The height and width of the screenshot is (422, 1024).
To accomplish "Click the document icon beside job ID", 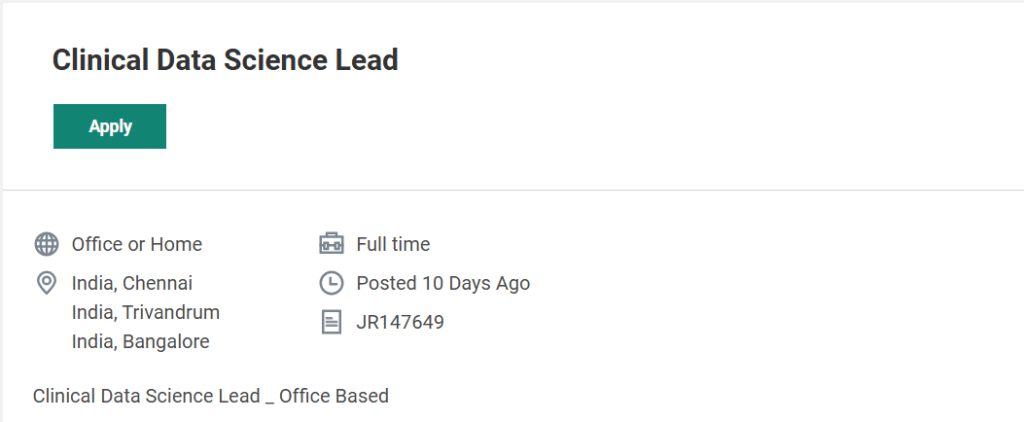I will pyautogui.click(x=331, y=322).
